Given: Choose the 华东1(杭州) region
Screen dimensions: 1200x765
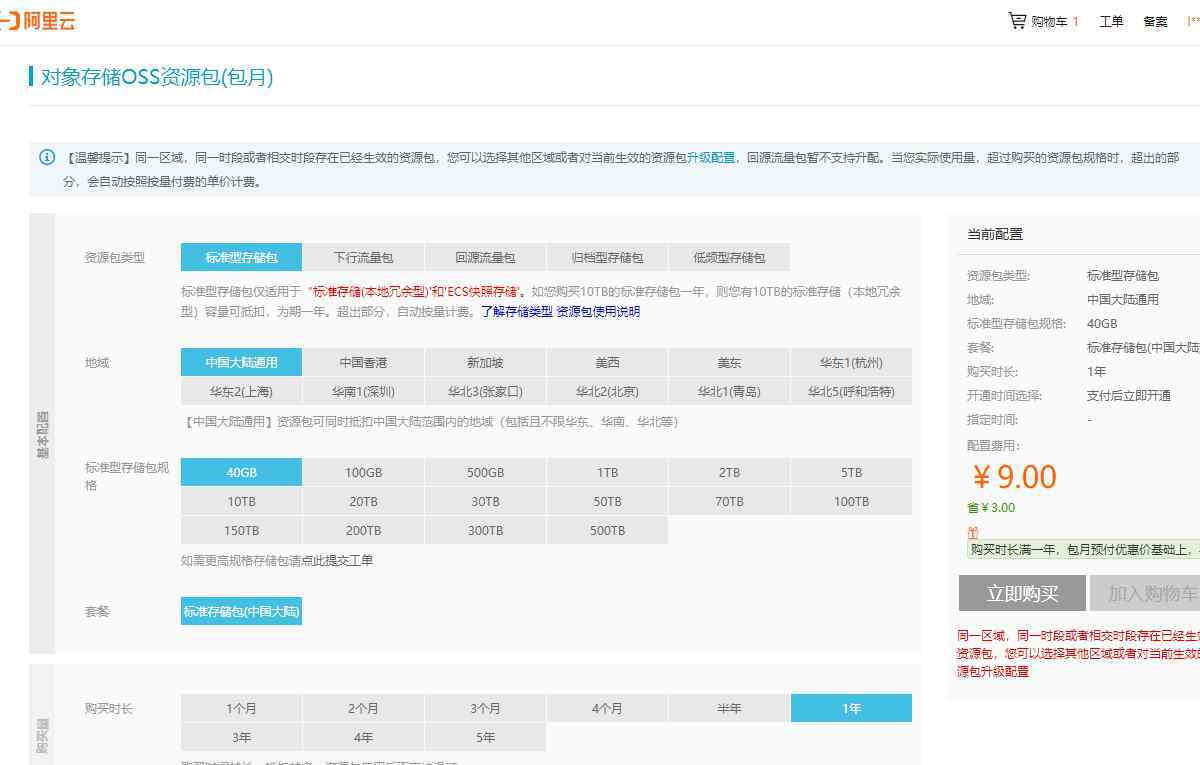Looking at the screenshot, I should (851, 362).
